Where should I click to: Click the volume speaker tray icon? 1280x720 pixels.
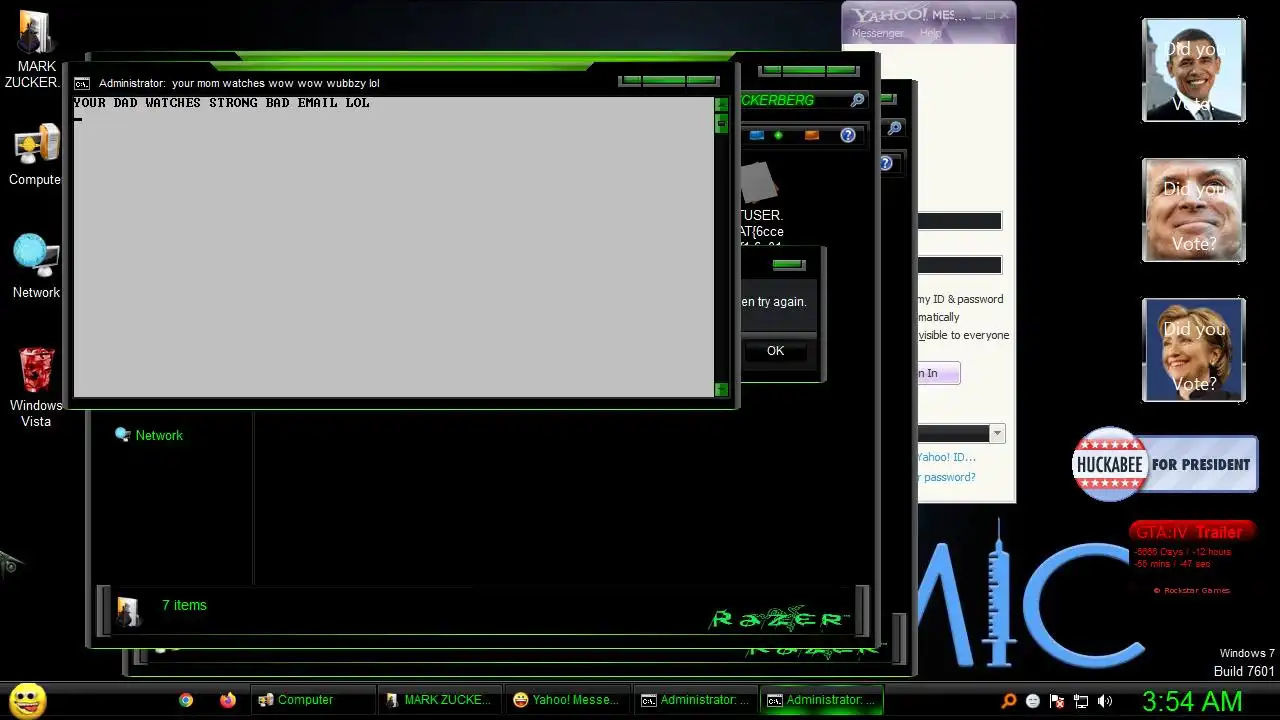[x=1105, y=701]
